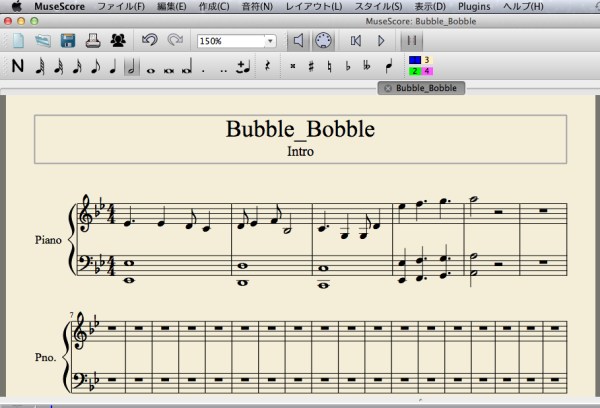Viewport: 600px width, 408px height.
Task: Select the eighth note duration
Action: tap(95, 67)
